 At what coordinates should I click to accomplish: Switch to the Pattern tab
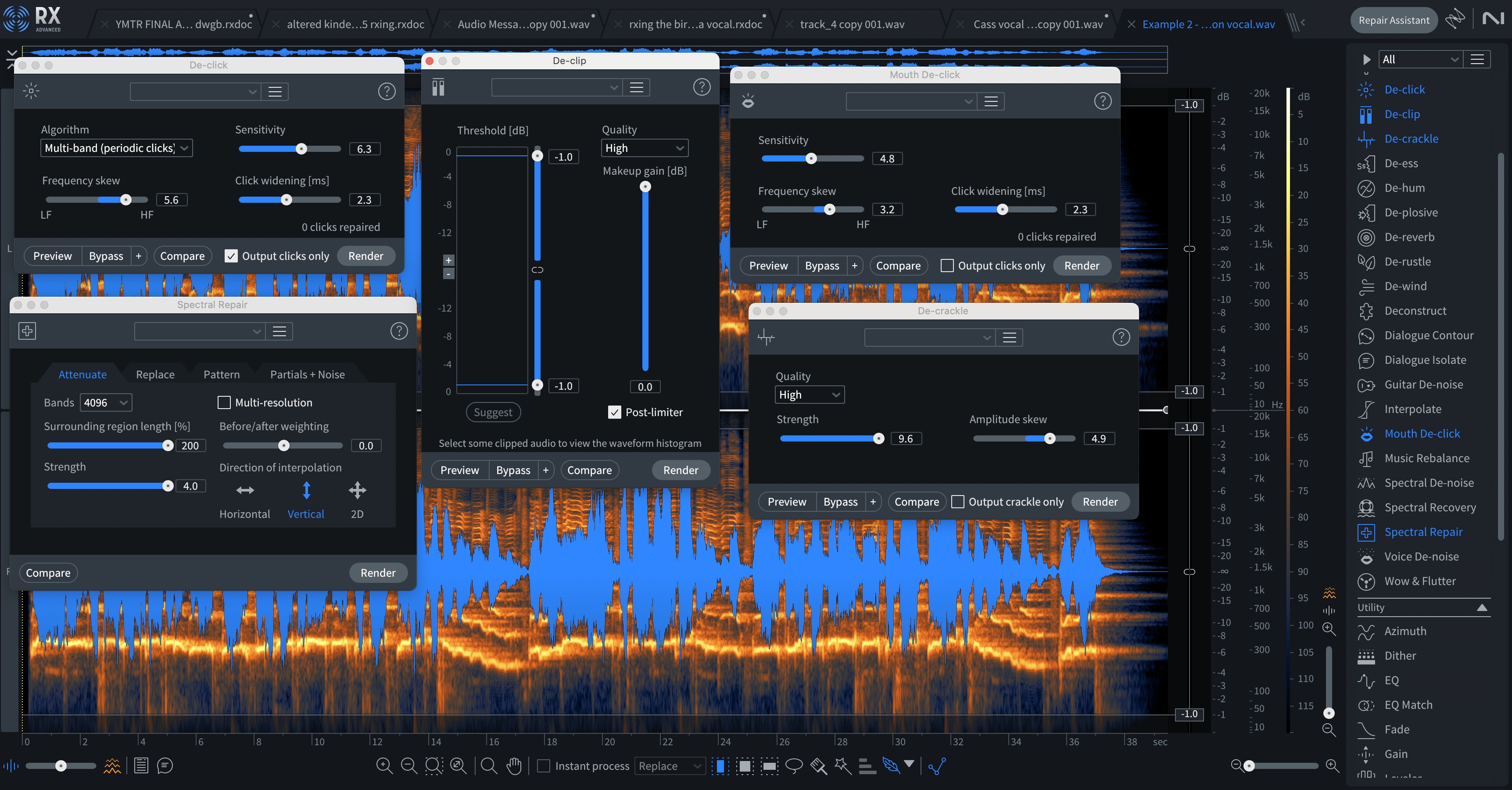coord(221,374)
